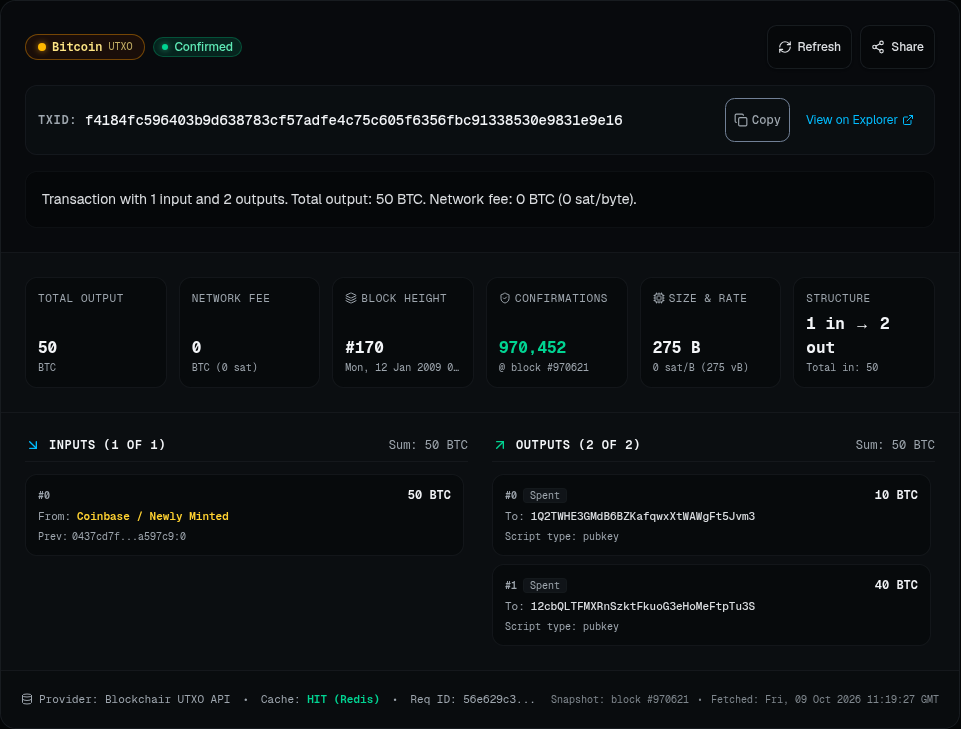
Task: Click the Share button
Action: (x=897, y=47)
